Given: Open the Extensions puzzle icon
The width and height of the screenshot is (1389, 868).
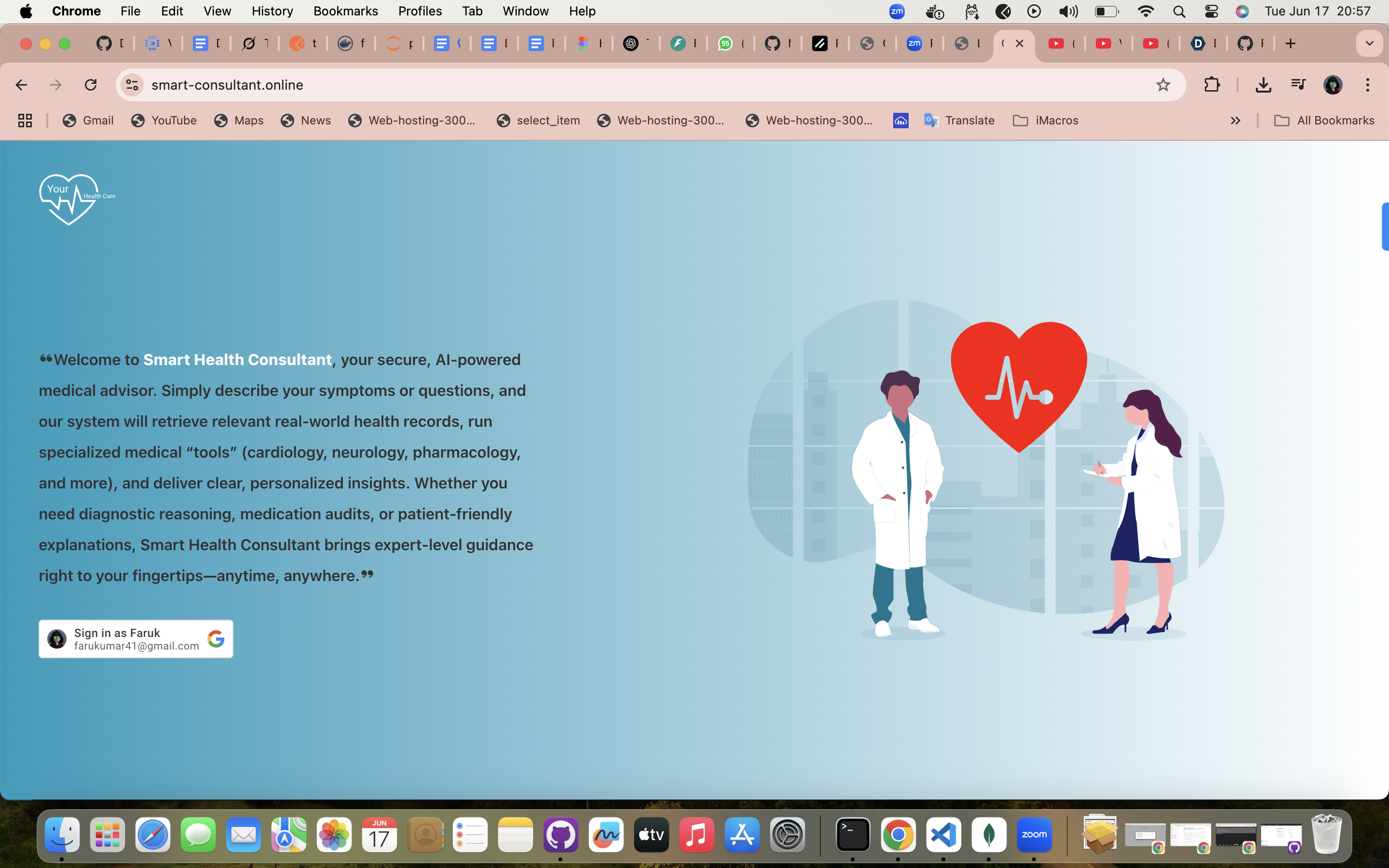Looking at the screenshot, I should click(x=1212, y=85).
